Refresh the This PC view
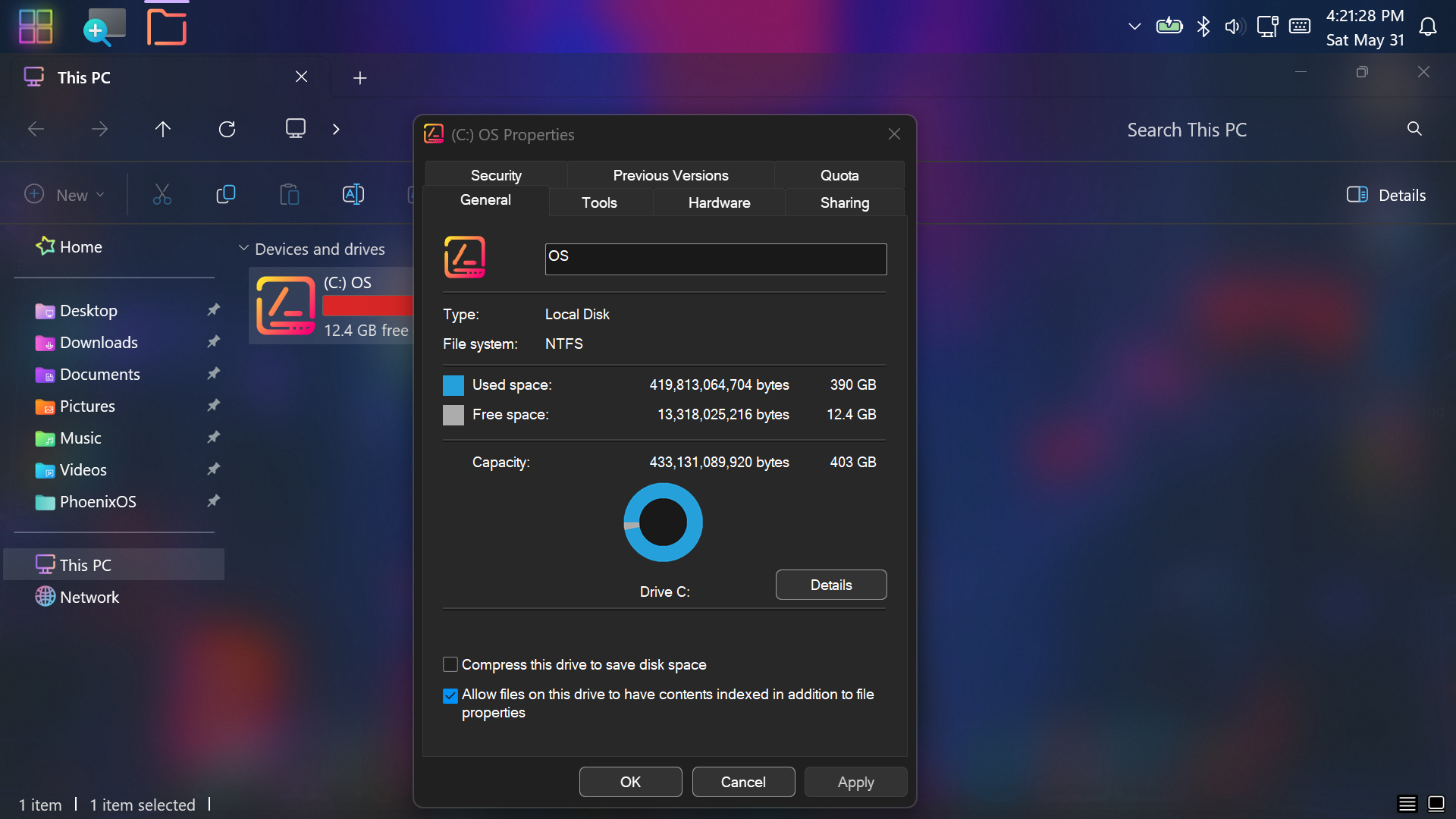 [x=227, y=129]
